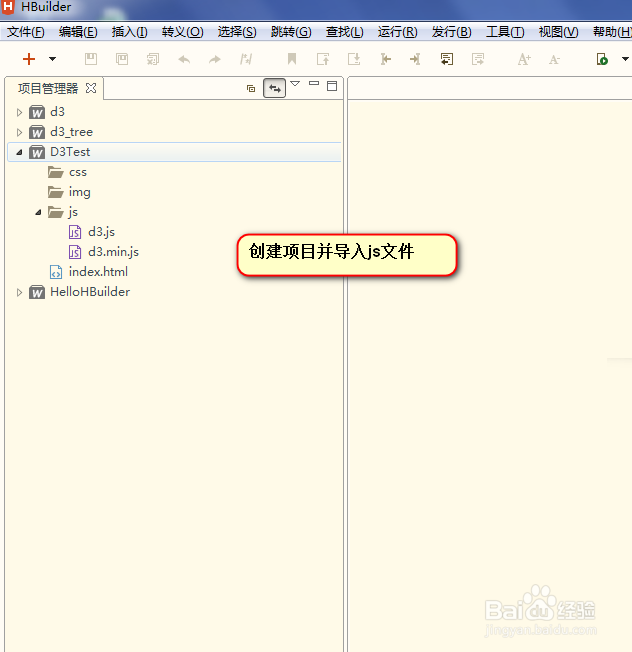Screen dimensions: 632x652
Task: Select the 项目管理器 tab
Action: point(48,89)
